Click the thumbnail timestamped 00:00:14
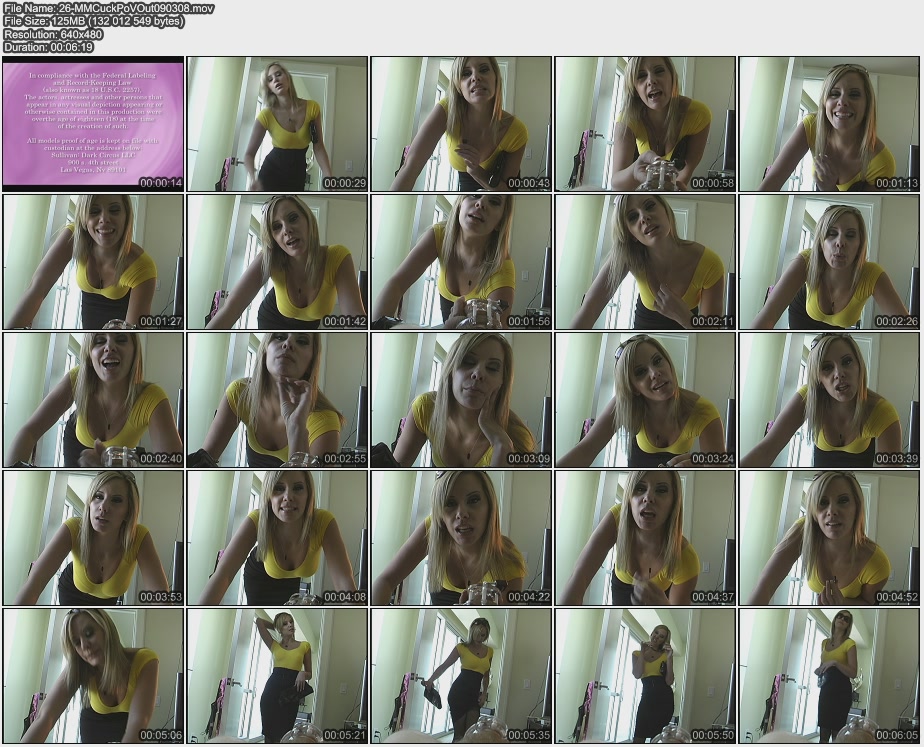 [x=93, y=124]
